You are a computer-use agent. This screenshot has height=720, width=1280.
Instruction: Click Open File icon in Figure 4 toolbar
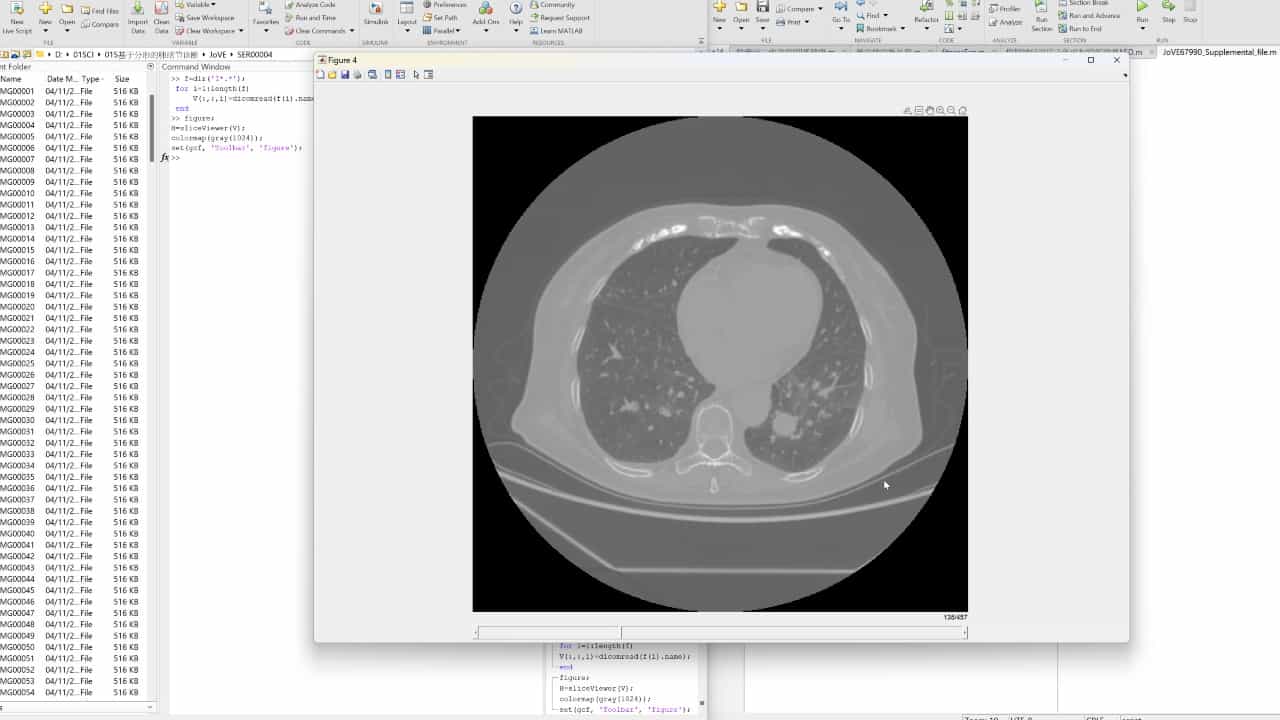[332, 75]
